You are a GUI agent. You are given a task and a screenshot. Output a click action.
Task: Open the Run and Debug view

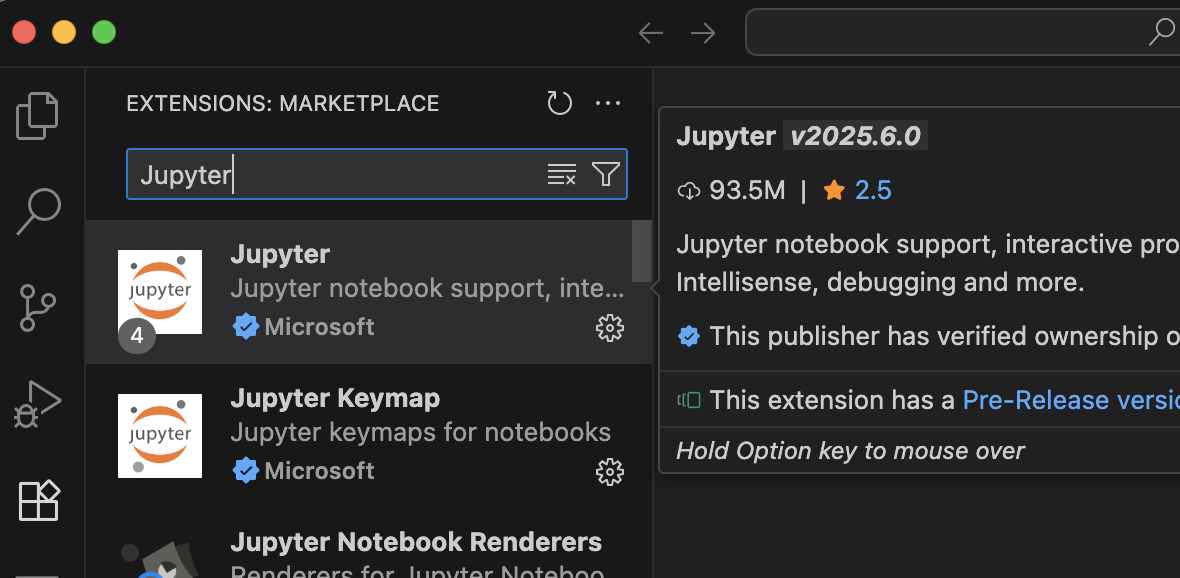coord(37,404)
